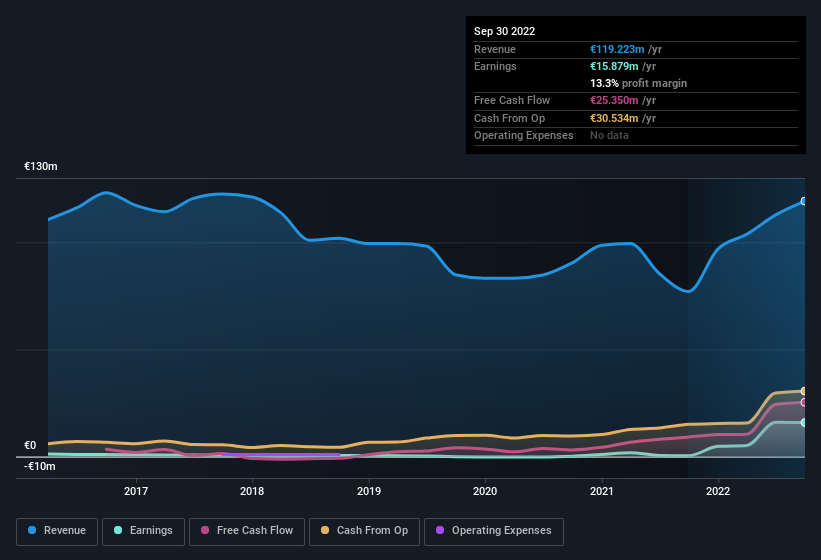821x560 pixels.
Task: Toggle the Earnings series legend button
Action: coord(143,531)
